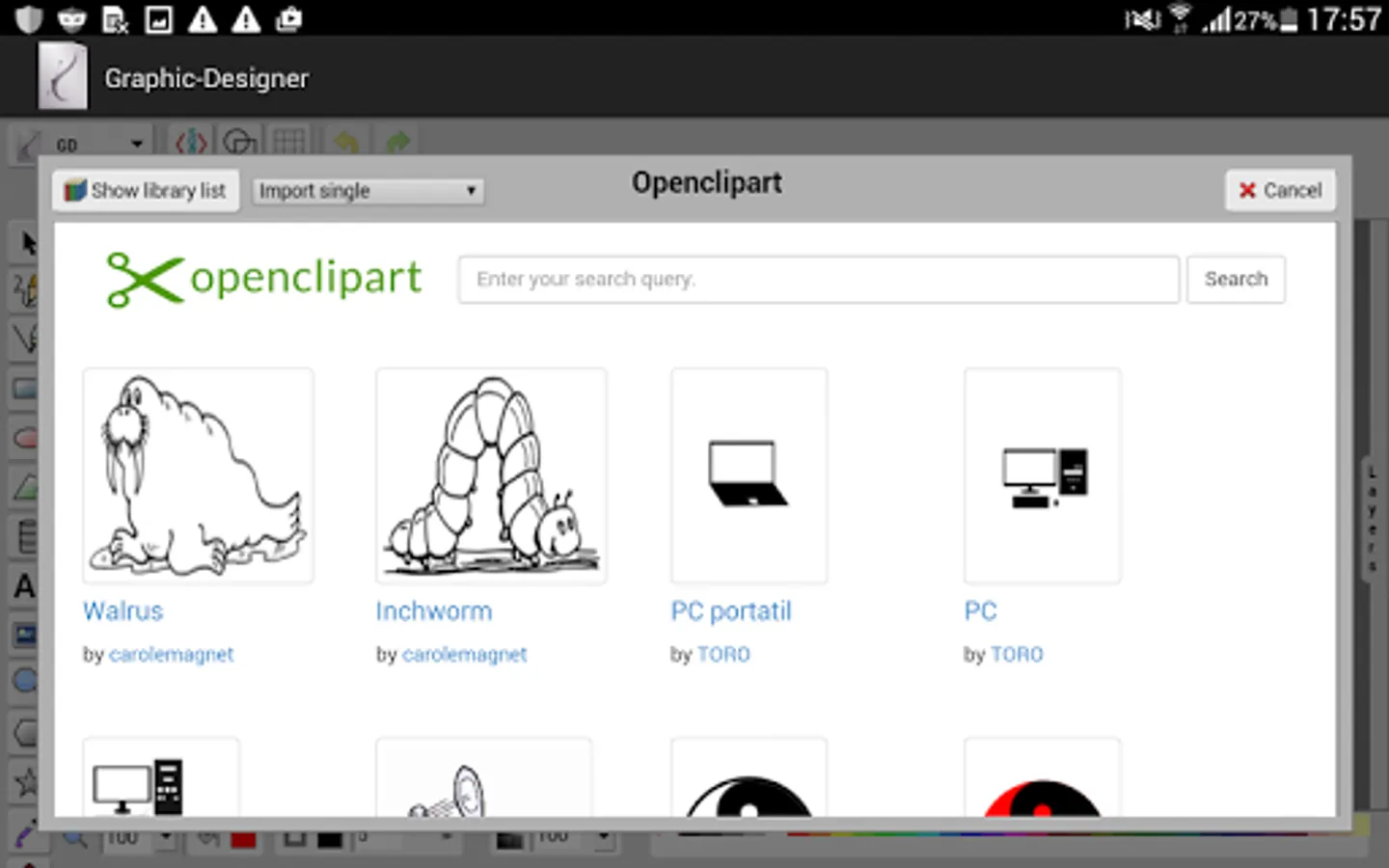Select the text A tool
Image resolution: width=1389 pixels, height=868 pixels.
24,585
